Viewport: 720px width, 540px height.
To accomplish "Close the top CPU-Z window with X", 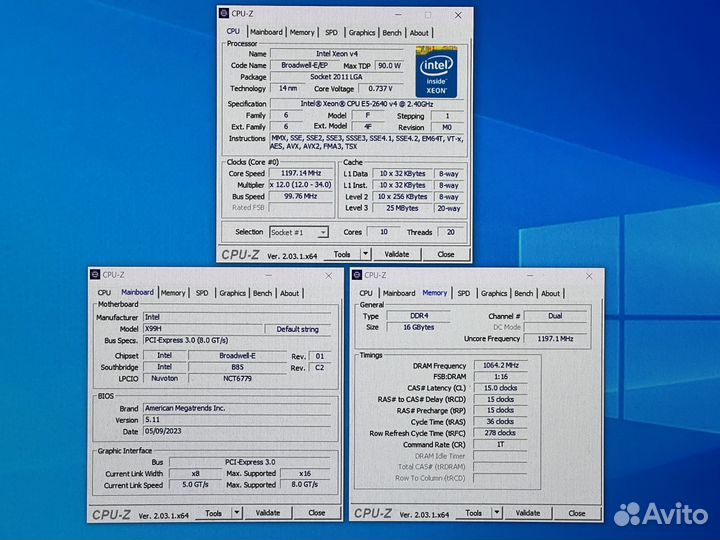I will (458, 15).
